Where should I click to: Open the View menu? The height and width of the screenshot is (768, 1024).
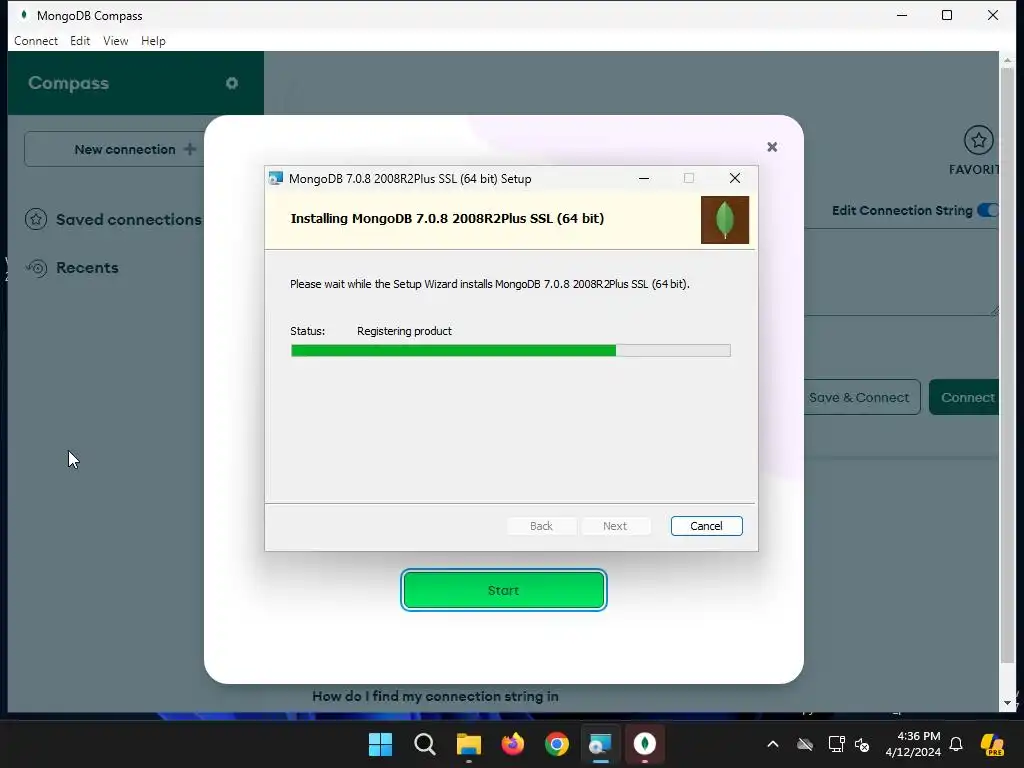point(116,40)
